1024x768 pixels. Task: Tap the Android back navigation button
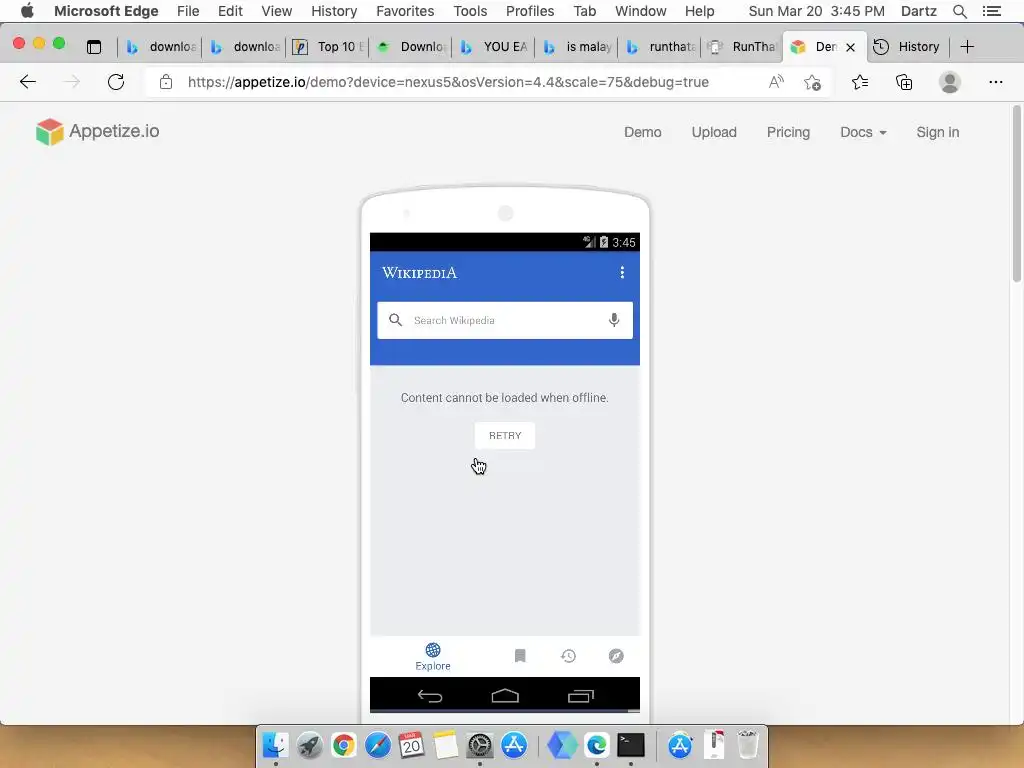point(430,696)
